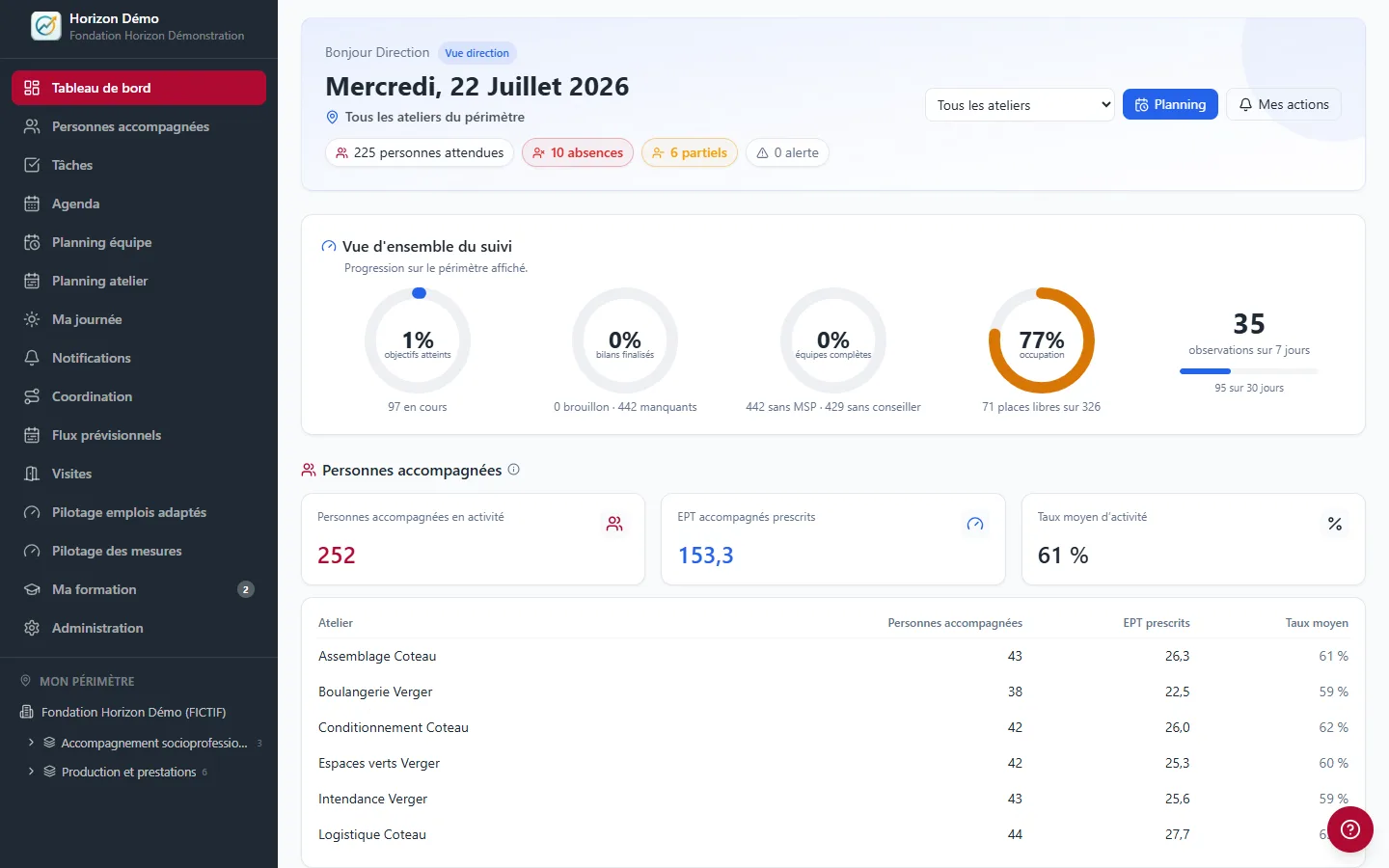
Task: Click the Flux prévisionnels icon
Action: pyautogui.click(x=32, y=435)
